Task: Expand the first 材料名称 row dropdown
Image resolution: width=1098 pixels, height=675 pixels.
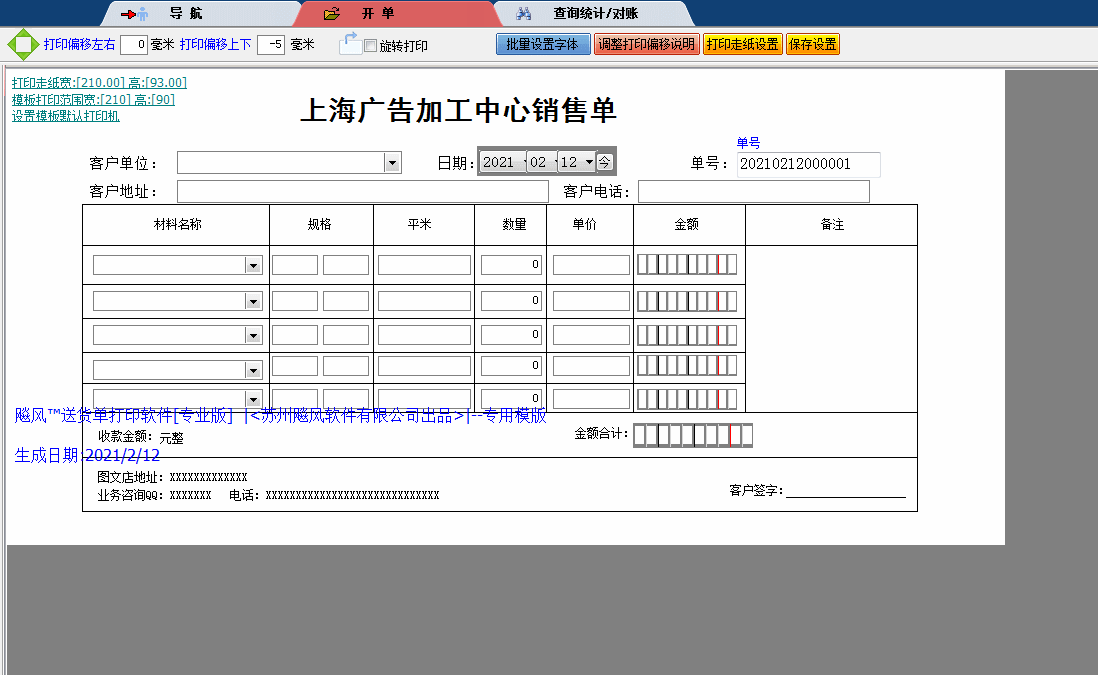Action: (252, 264)
